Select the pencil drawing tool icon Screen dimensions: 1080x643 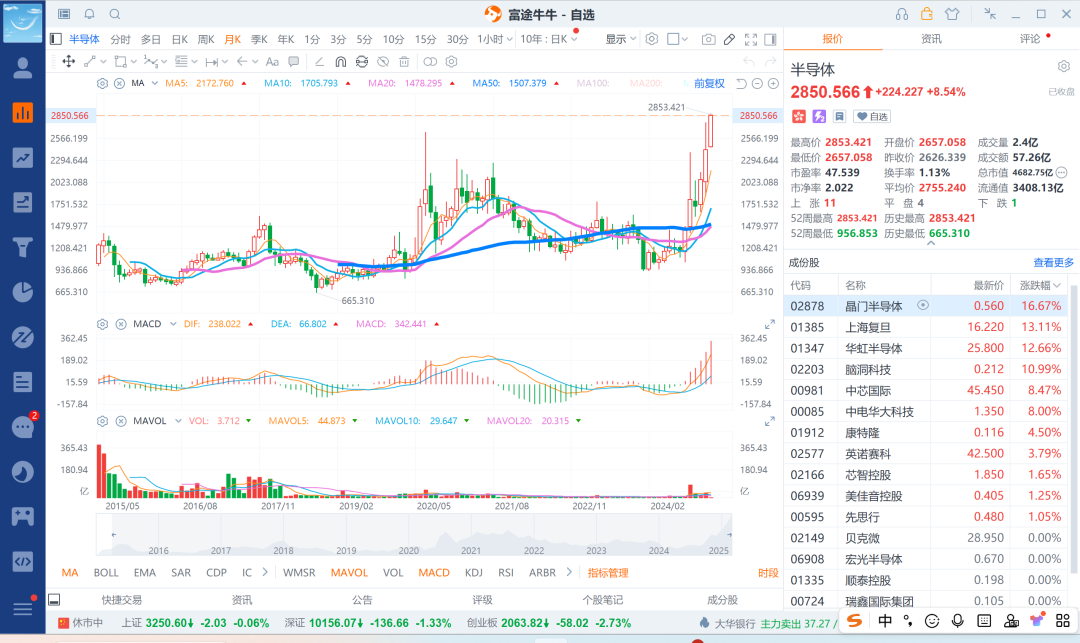(x=729, y=39)
